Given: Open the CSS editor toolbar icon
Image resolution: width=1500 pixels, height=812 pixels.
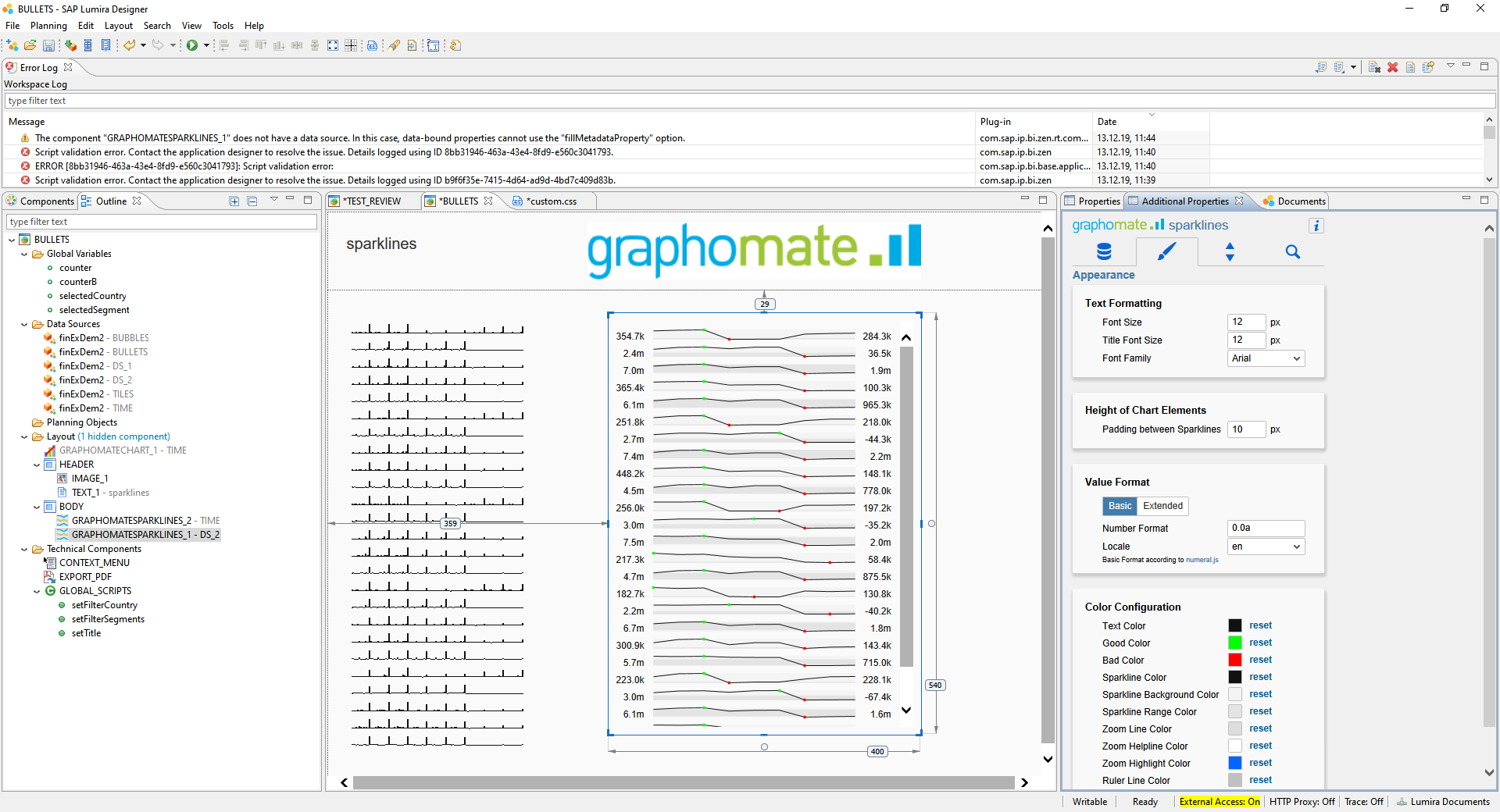Looking at the screenshot, I should (373, 45).
